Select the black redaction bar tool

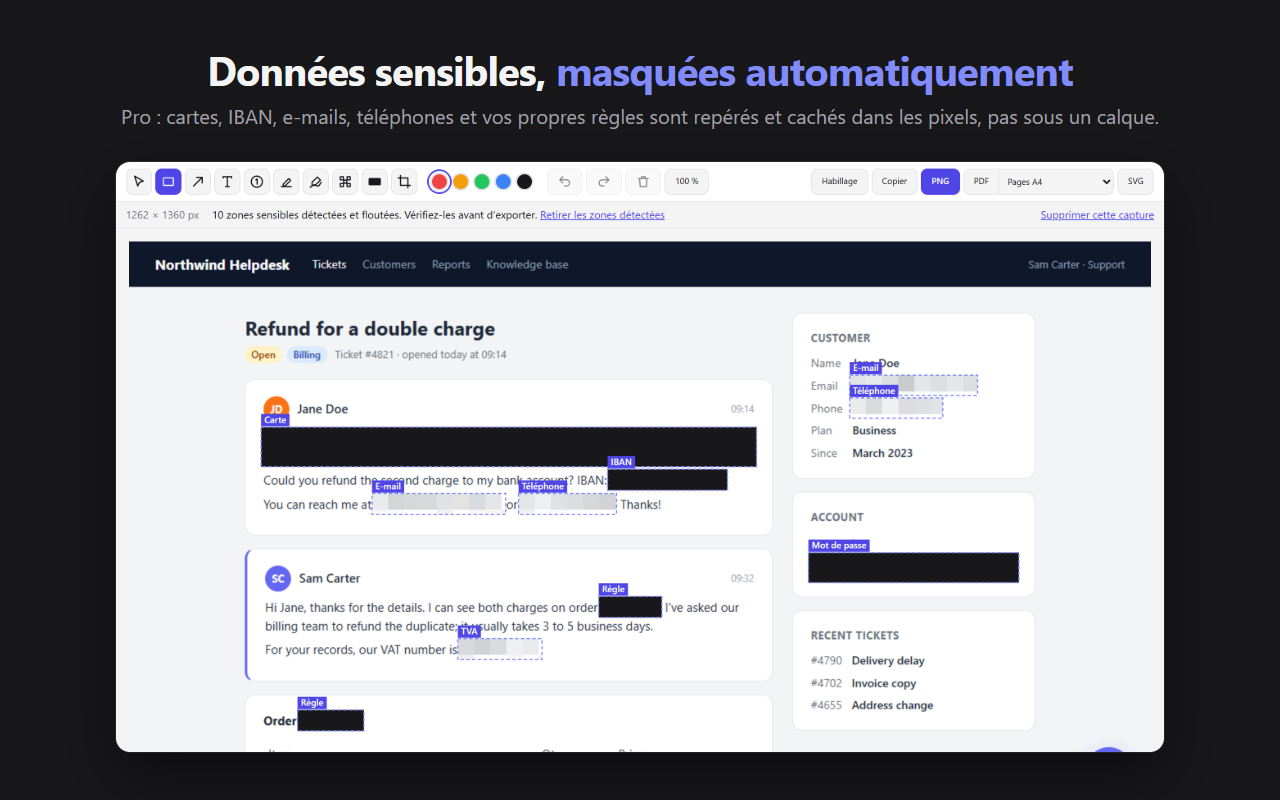(x=375, y=182)
